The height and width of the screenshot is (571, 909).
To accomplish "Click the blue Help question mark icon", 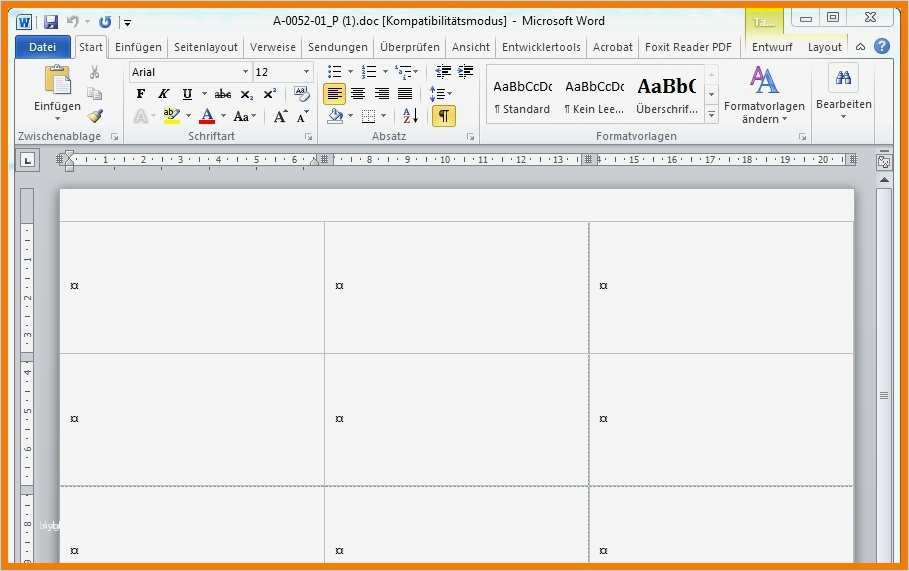I will pyautogui.click(x=882, y=46).
